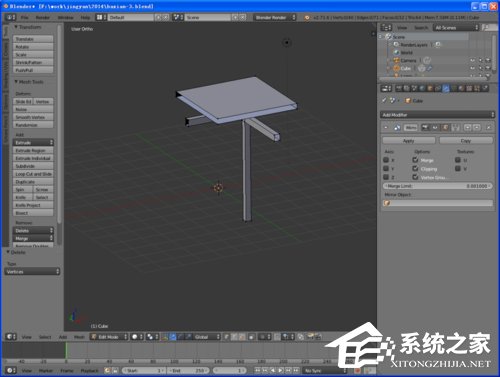Open the Merge dropdown in Remove section
The height and width of the screenshot is (377, 500).
tap(33, 238)
